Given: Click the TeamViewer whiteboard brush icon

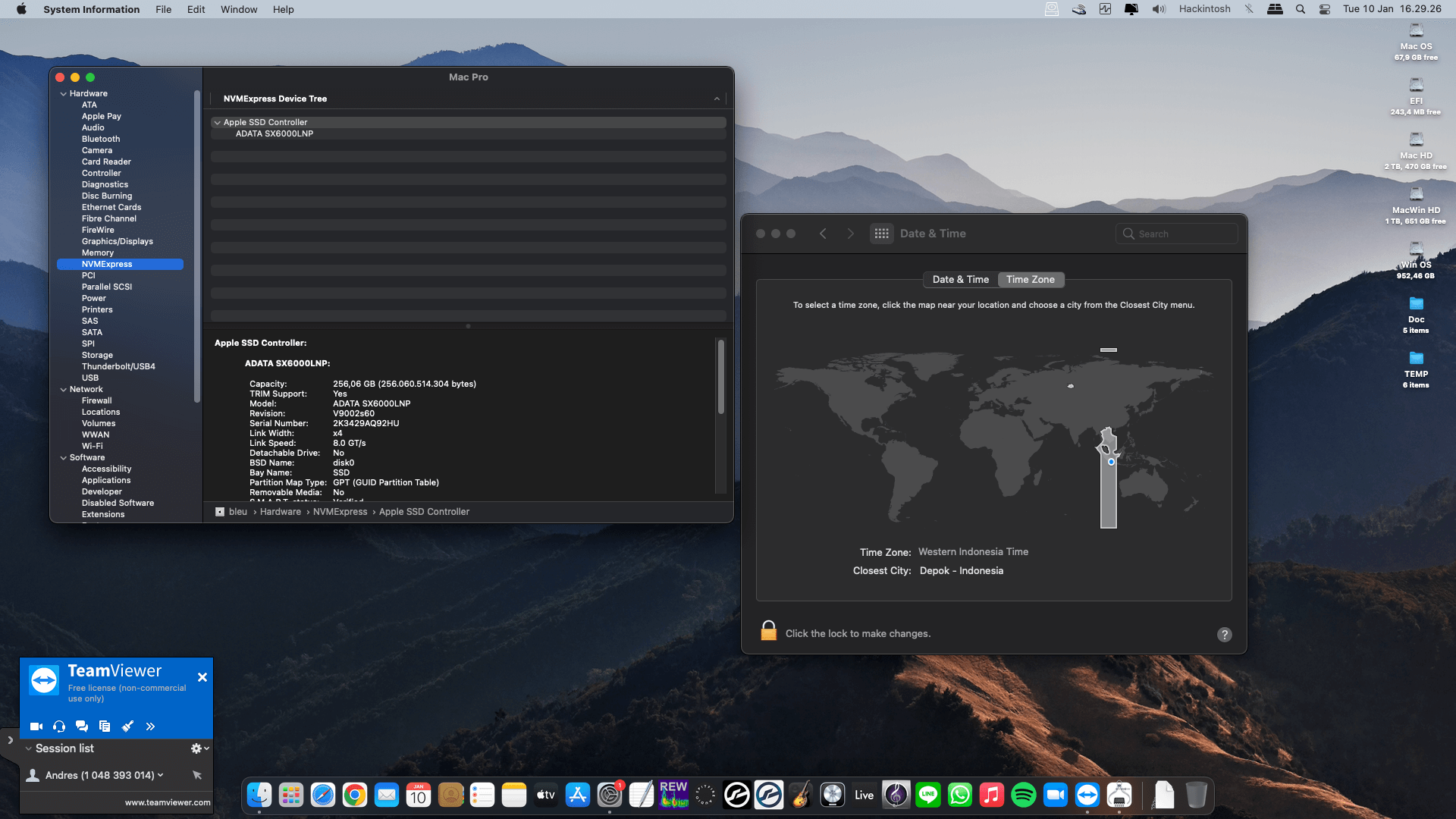Looking at the screenshot, I should pos(127,726).
